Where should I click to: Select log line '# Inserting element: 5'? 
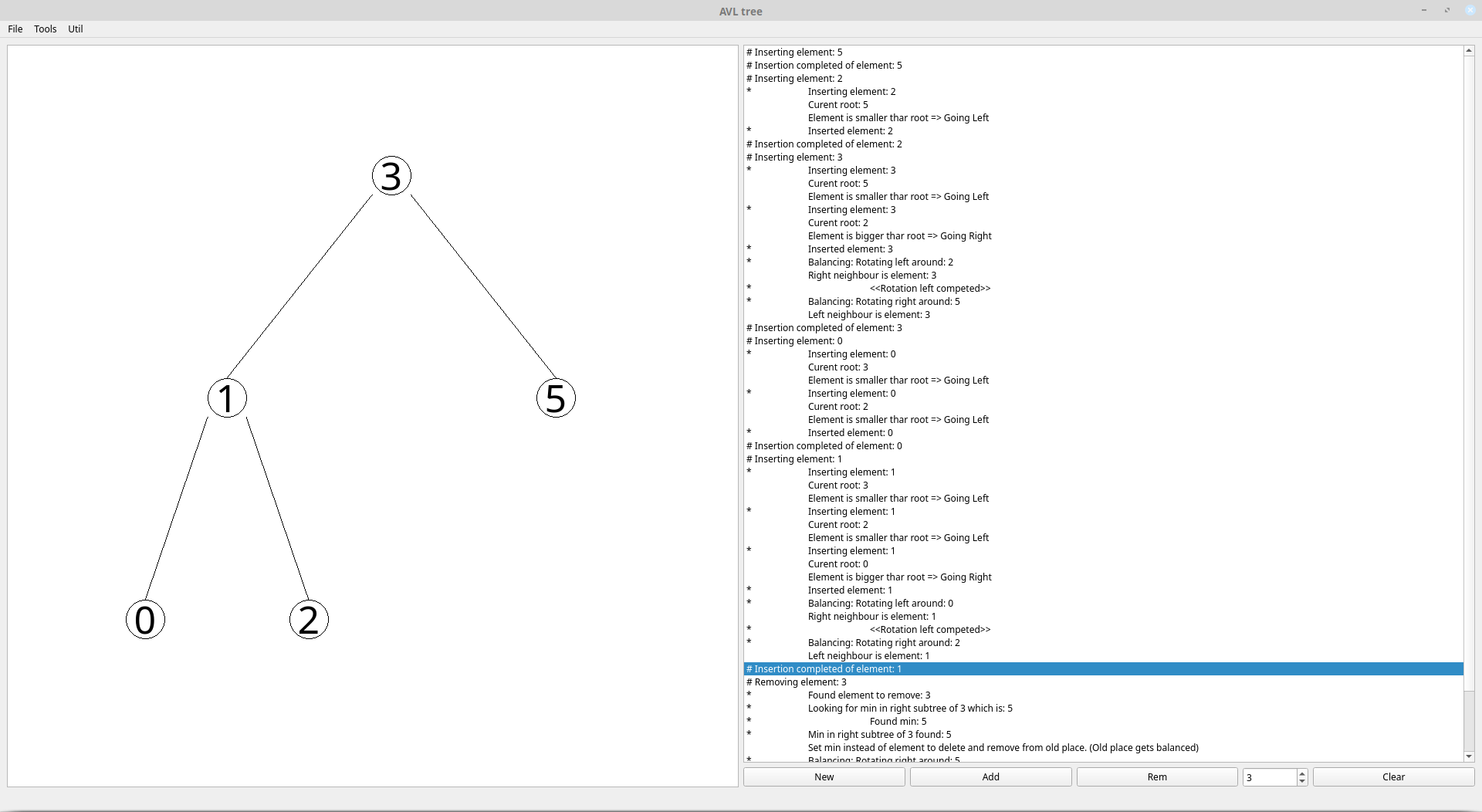tap(1104, 52)
